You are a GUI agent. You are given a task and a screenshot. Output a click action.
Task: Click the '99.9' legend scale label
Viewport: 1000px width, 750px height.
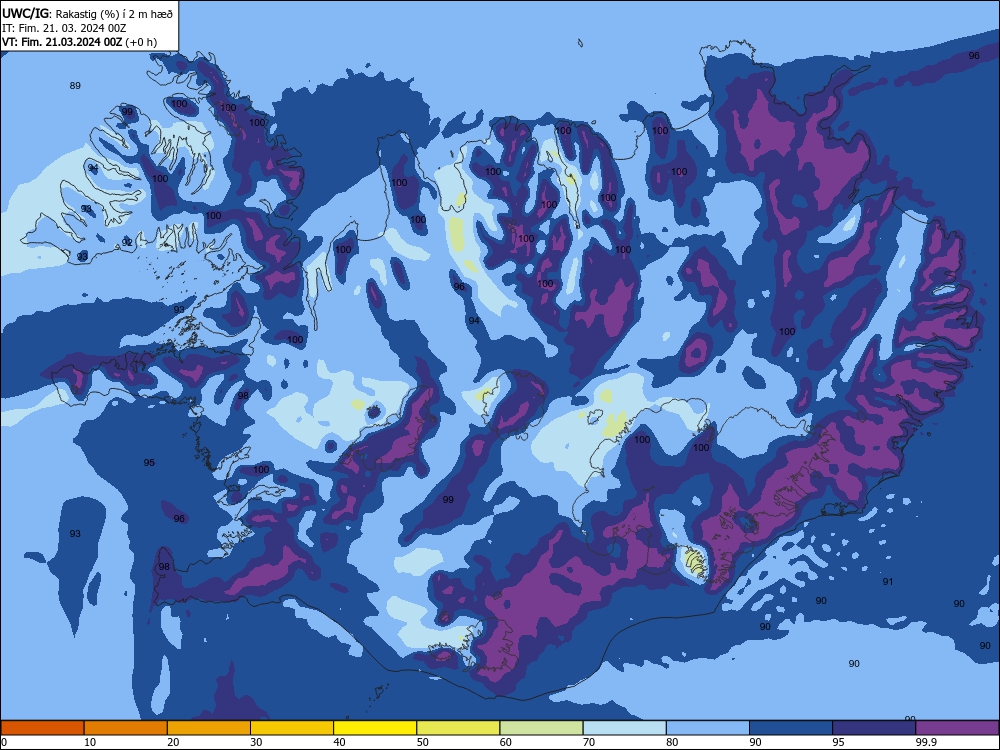[x=926, y=742]
